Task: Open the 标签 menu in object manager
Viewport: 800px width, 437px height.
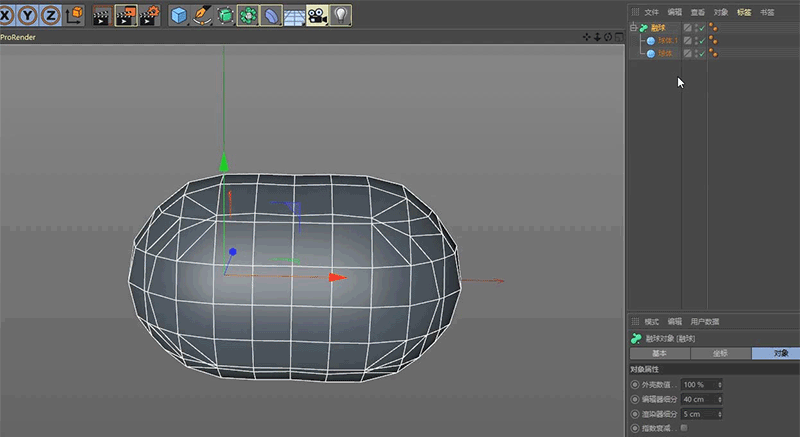Action: 744,12
